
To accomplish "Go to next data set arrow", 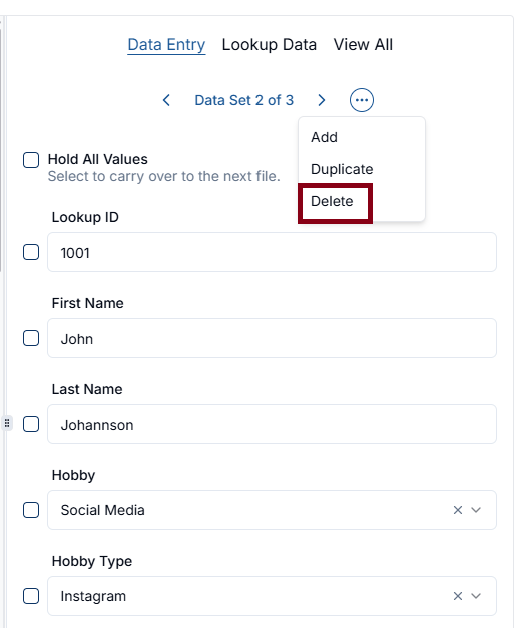I will [321, 100].
